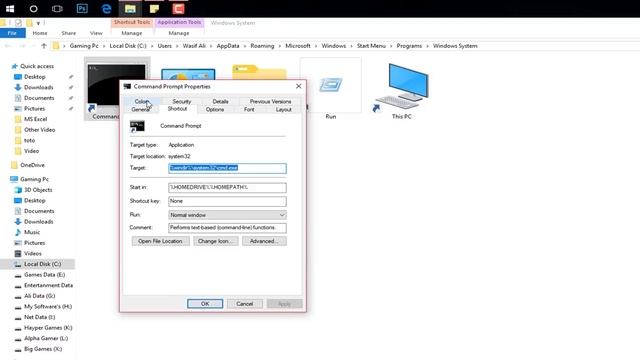Open the MS Excel folder in sidebar
Screen dimensions: 640x360
click(x=36, y=119)
